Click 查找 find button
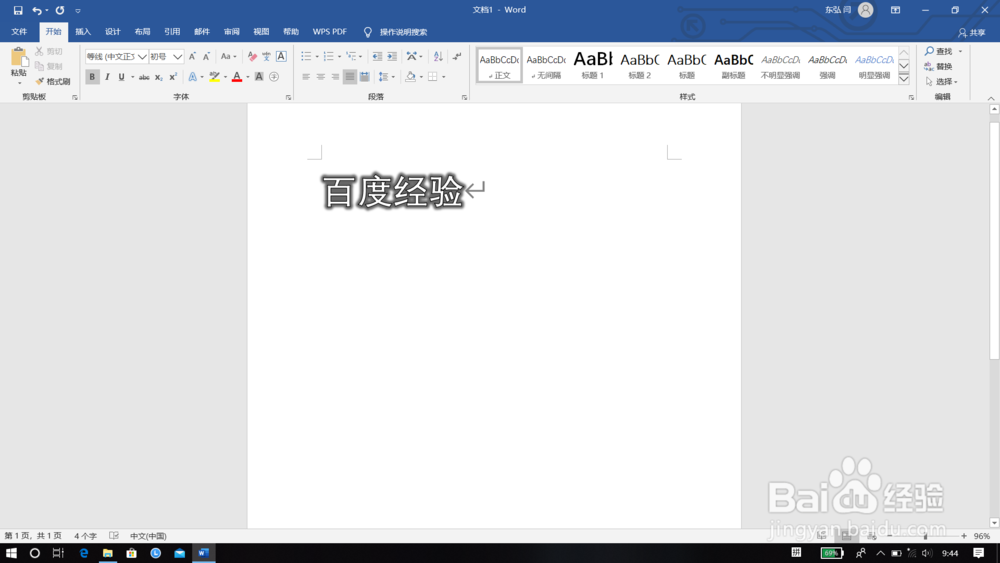This screenshot has width=1000, height=563. [x=939, y=51]
